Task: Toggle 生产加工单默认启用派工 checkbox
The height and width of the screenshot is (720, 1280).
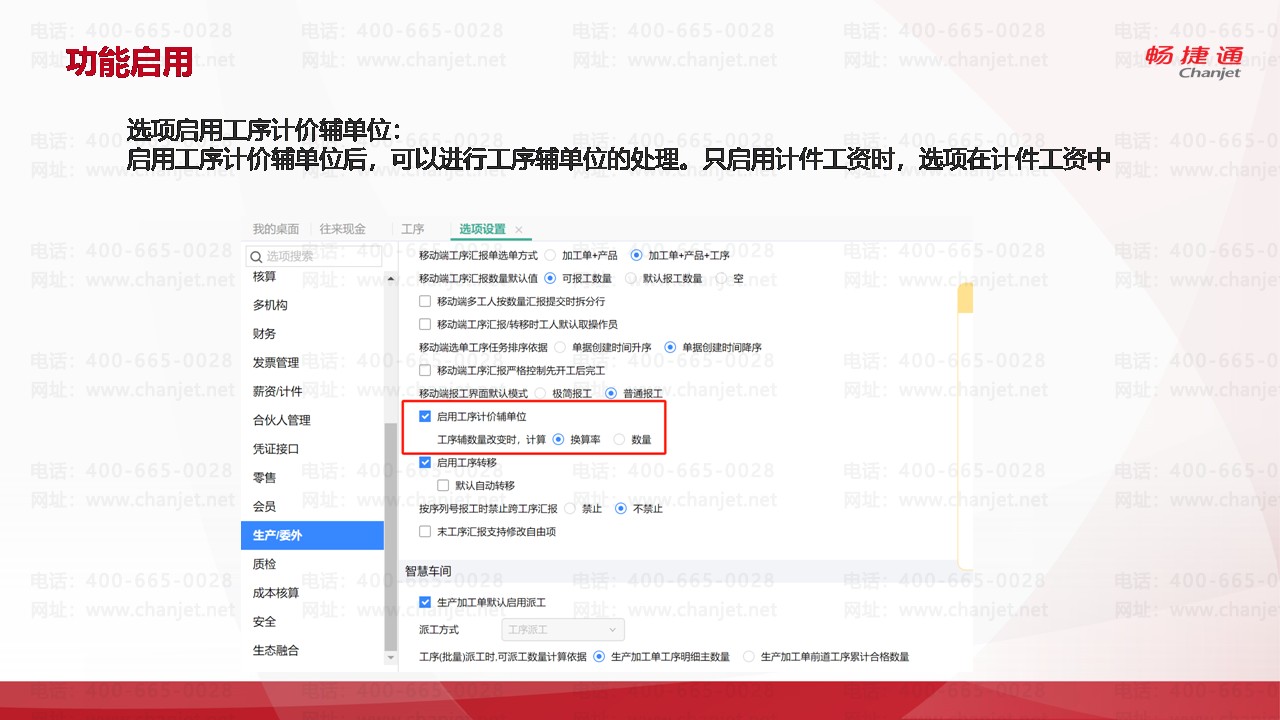Action: [x=425, y=602]
